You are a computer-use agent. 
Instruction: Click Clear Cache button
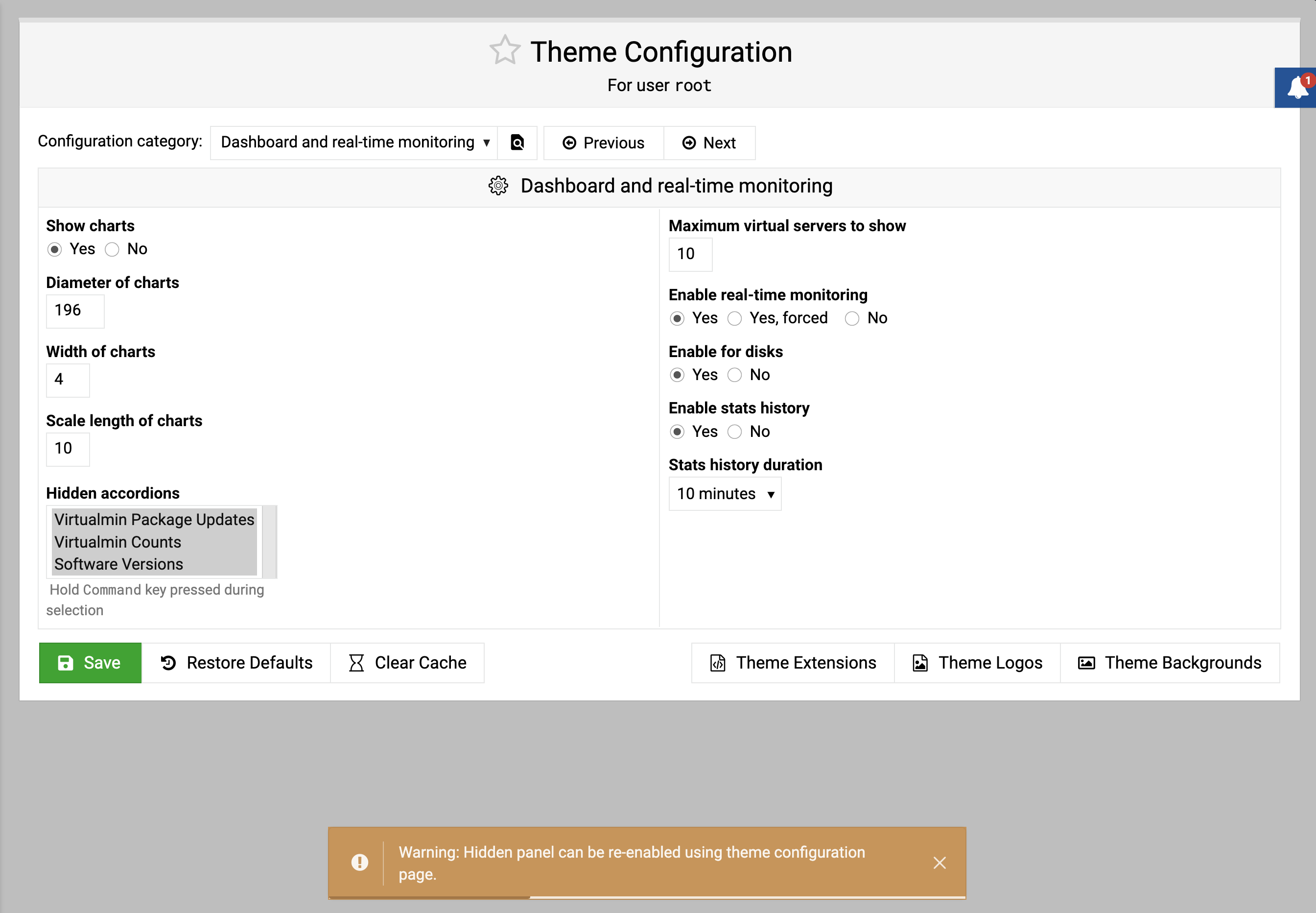[408, 663]
